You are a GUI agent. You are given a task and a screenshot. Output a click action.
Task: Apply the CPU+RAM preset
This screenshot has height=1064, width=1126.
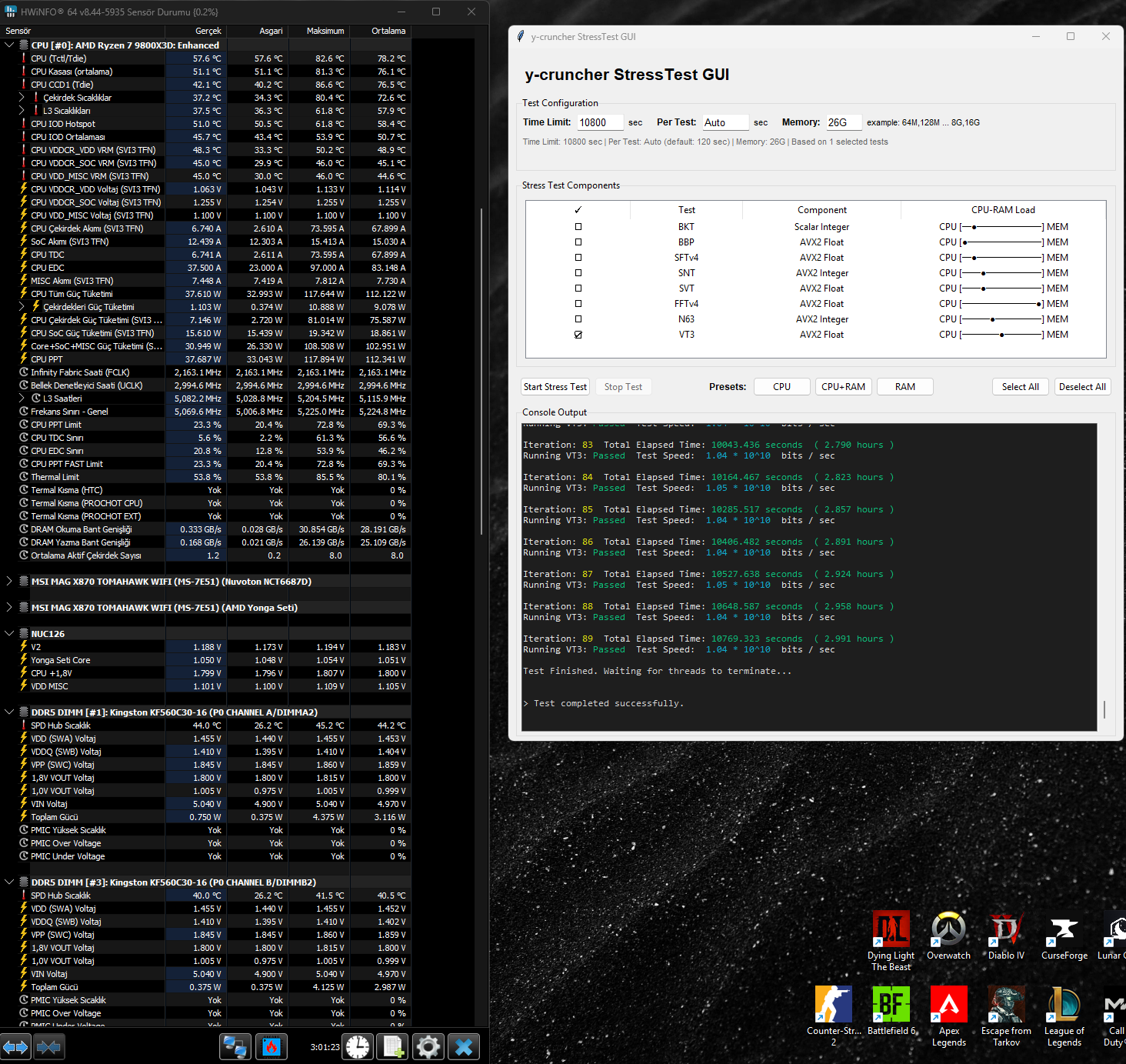coord(844,387)
